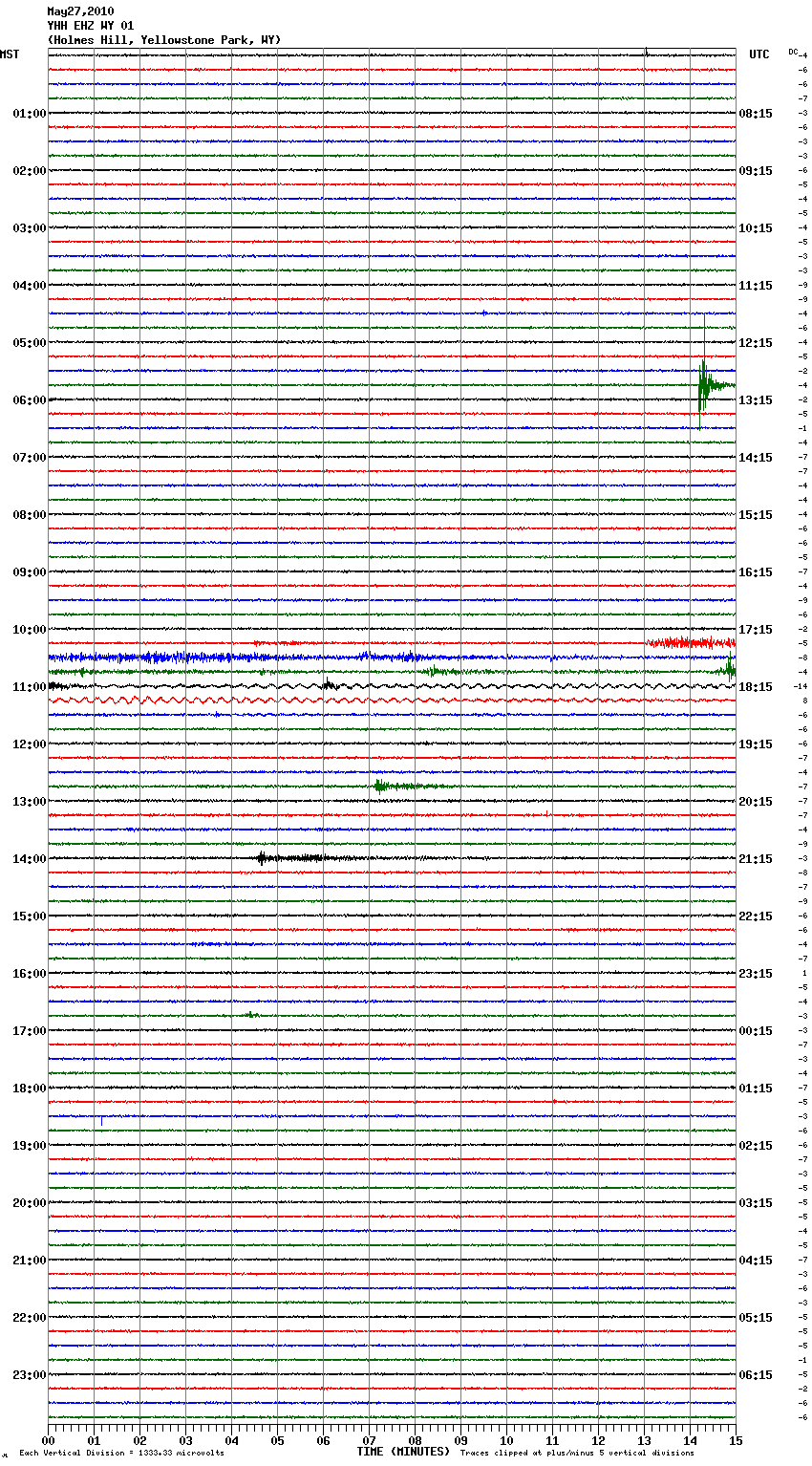Click the 18:15 UTC time label
Image resolution: width=812 pixels, height=1466 pixels.
click(756, 687)
